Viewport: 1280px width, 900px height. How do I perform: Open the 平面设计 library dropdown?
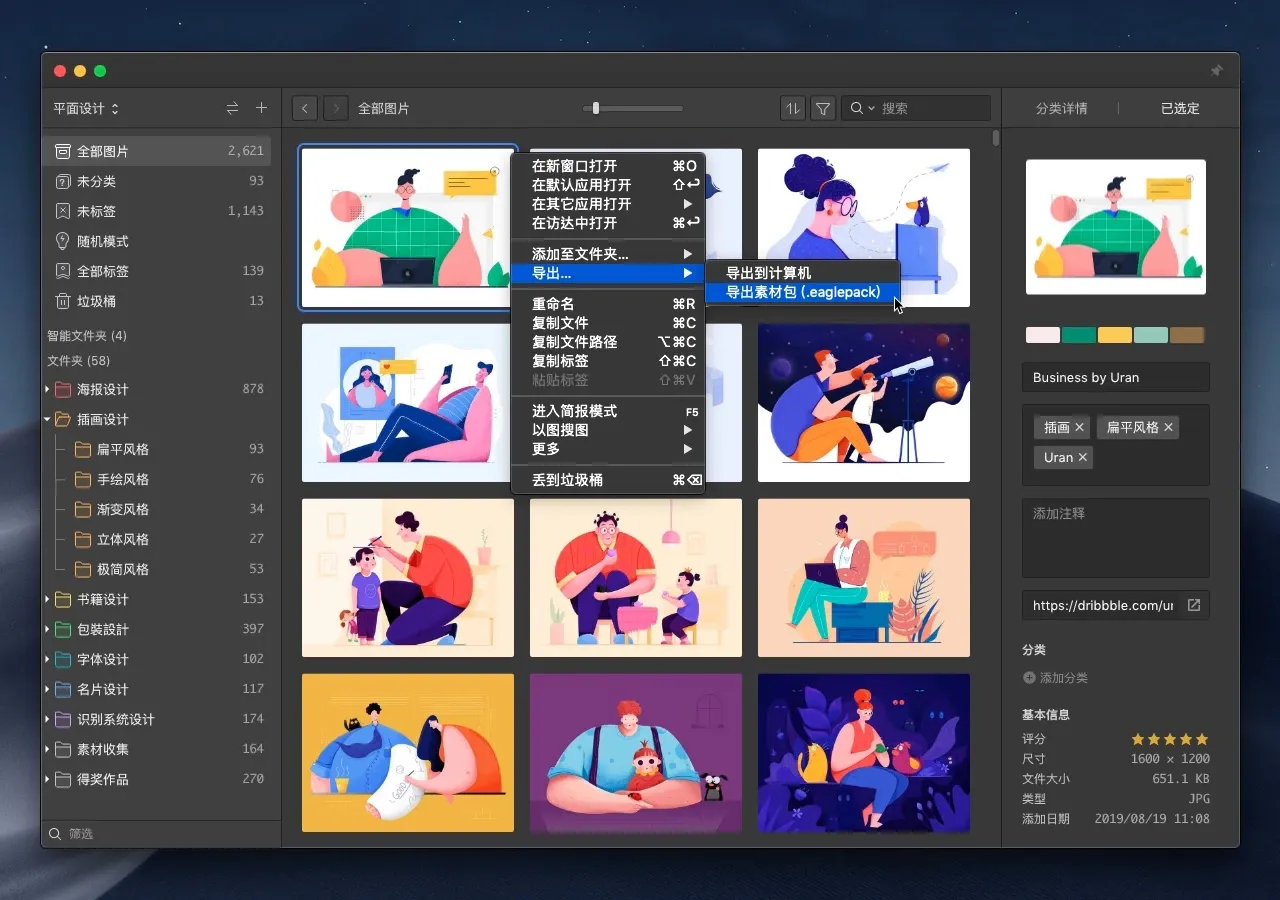(86, 108)
